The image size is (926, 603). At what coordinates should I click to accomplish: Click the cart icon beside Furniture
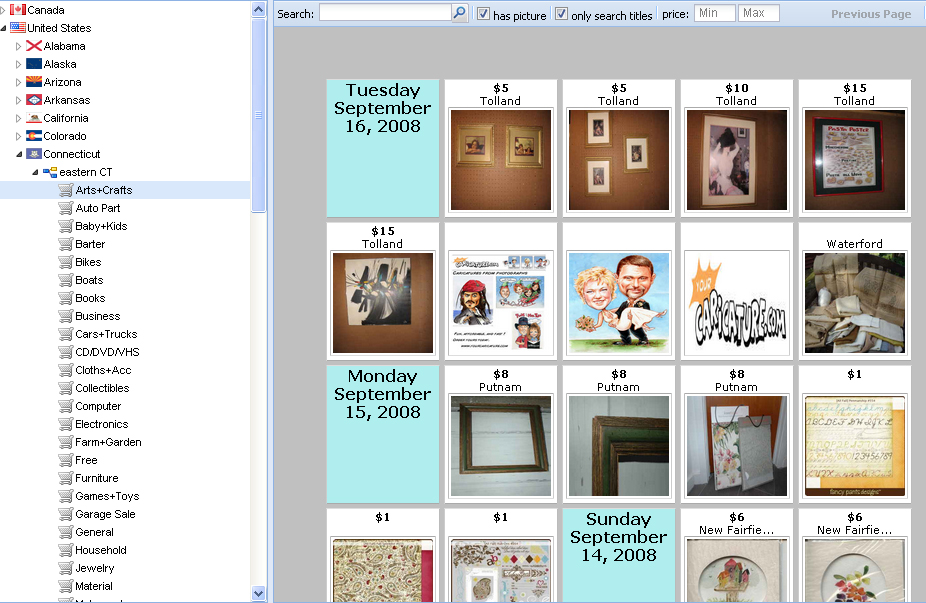tap(66, 478)
